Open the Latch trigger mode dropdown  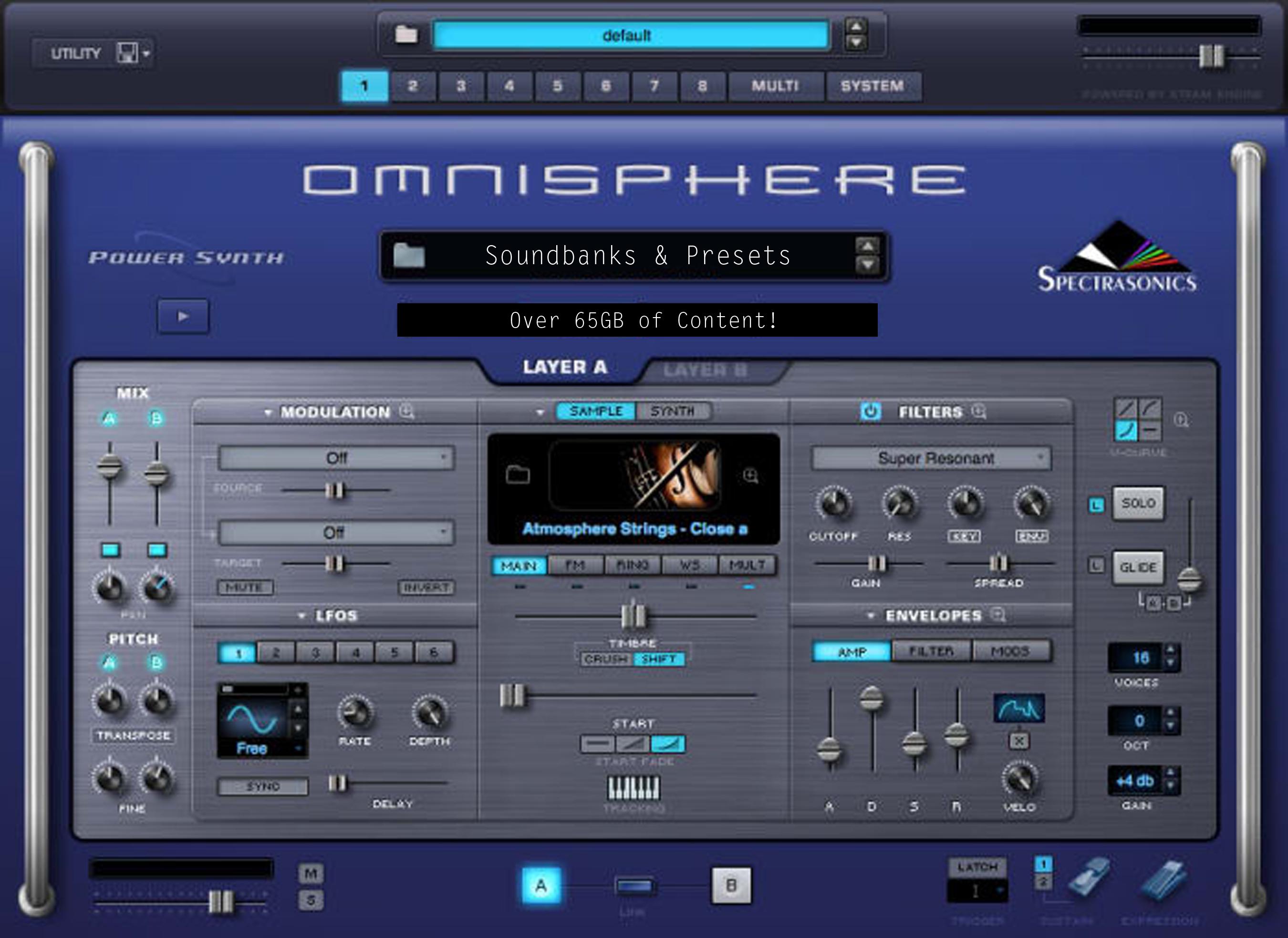[977, 891]
